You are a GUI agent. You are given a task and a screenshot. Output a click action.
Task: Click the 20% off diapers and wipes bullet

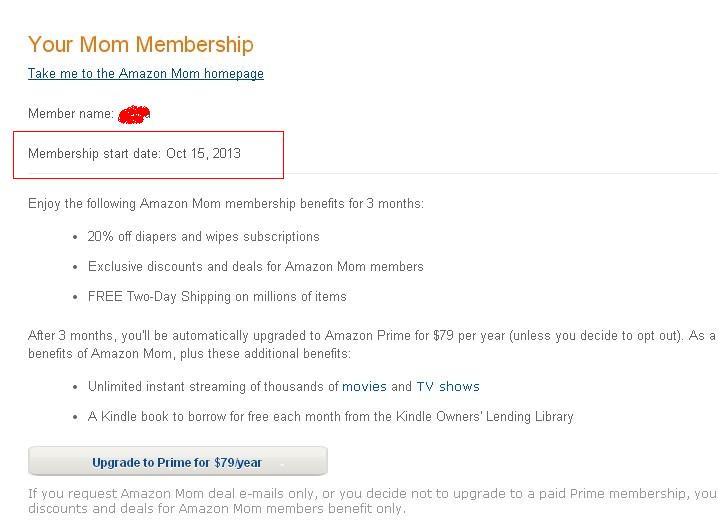pos(203,237)
